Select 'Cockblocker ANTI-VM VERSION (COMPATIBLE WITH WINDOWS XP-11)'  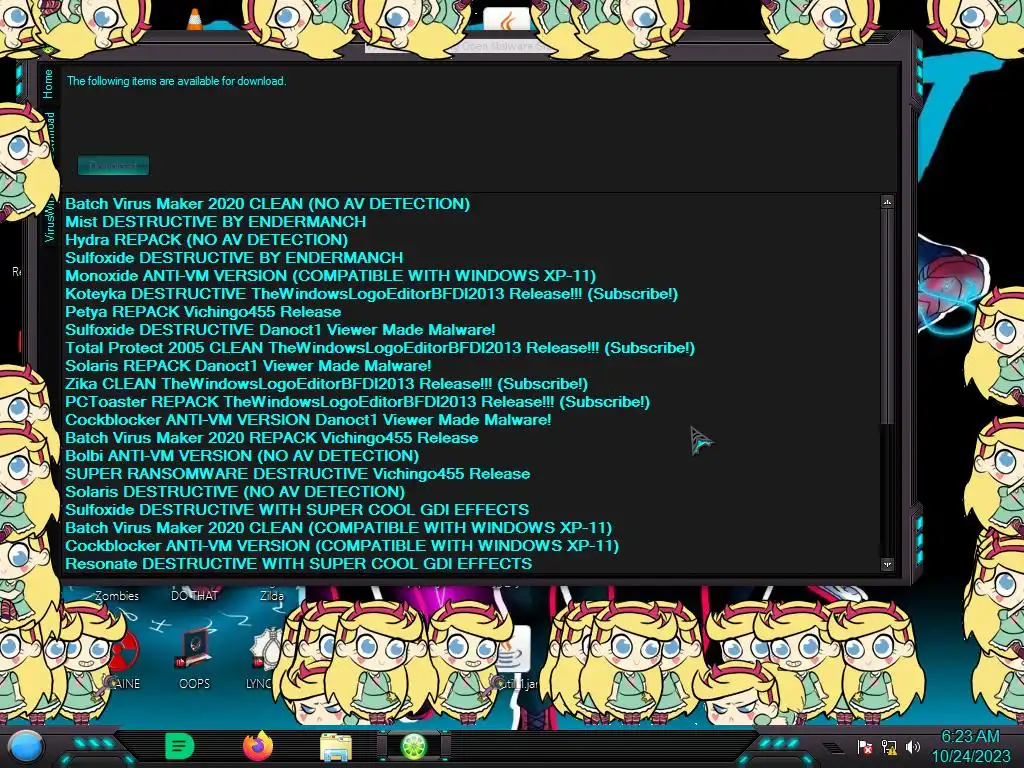pos(342,546)
